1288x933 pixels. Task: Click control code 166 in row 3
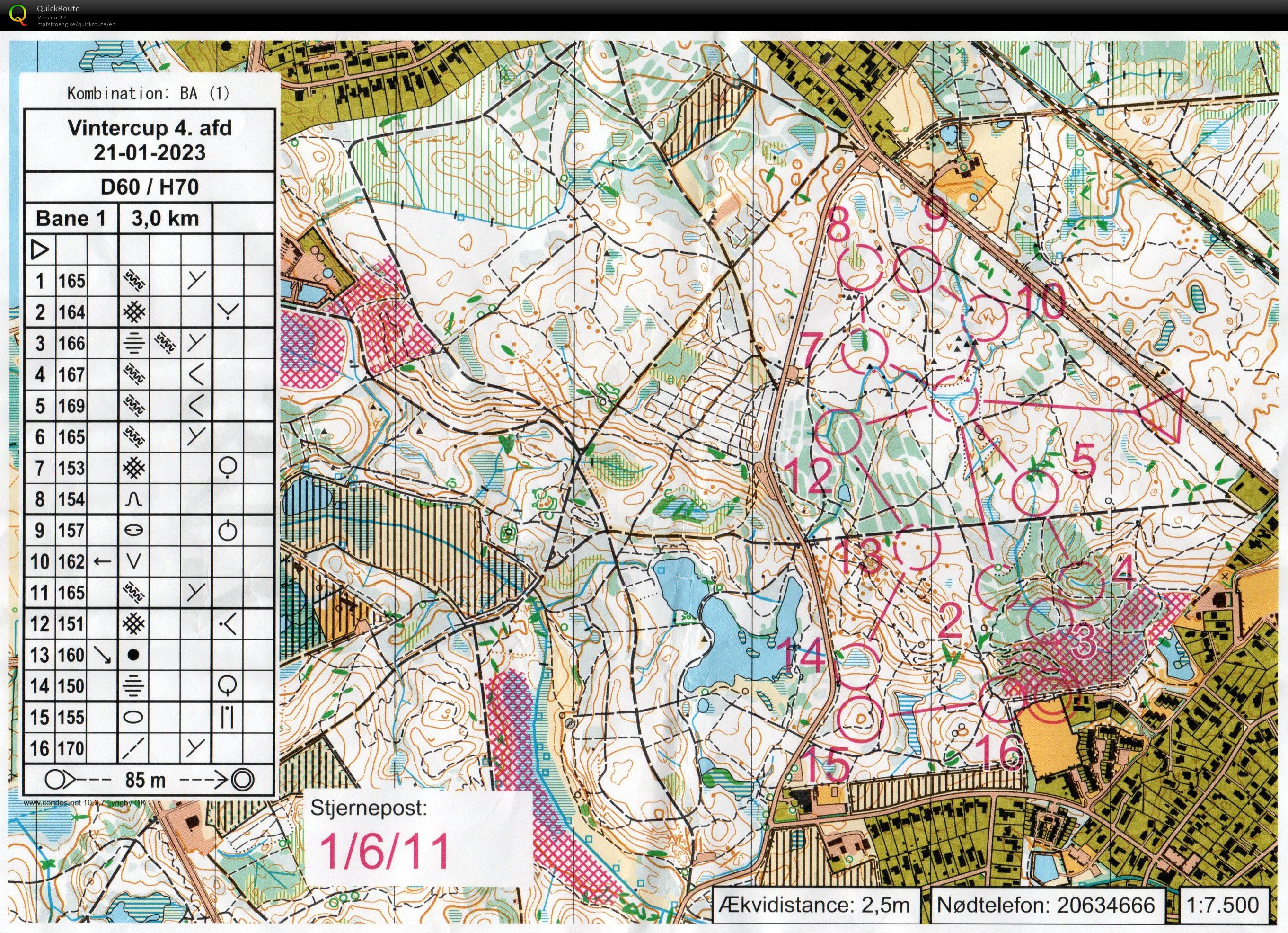[71, 343]
